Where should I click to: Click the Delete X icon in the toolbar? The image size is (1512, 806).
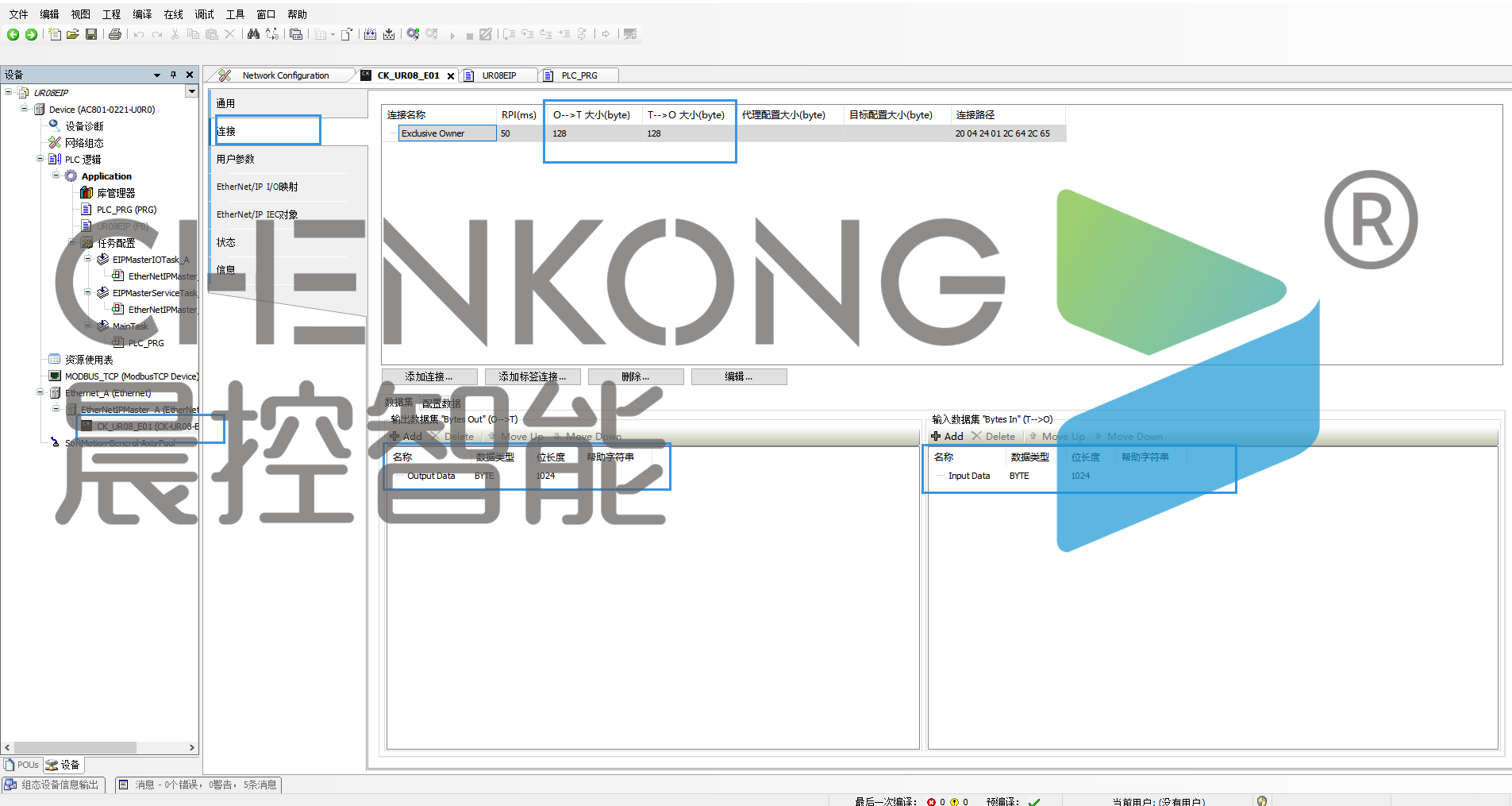229,34
